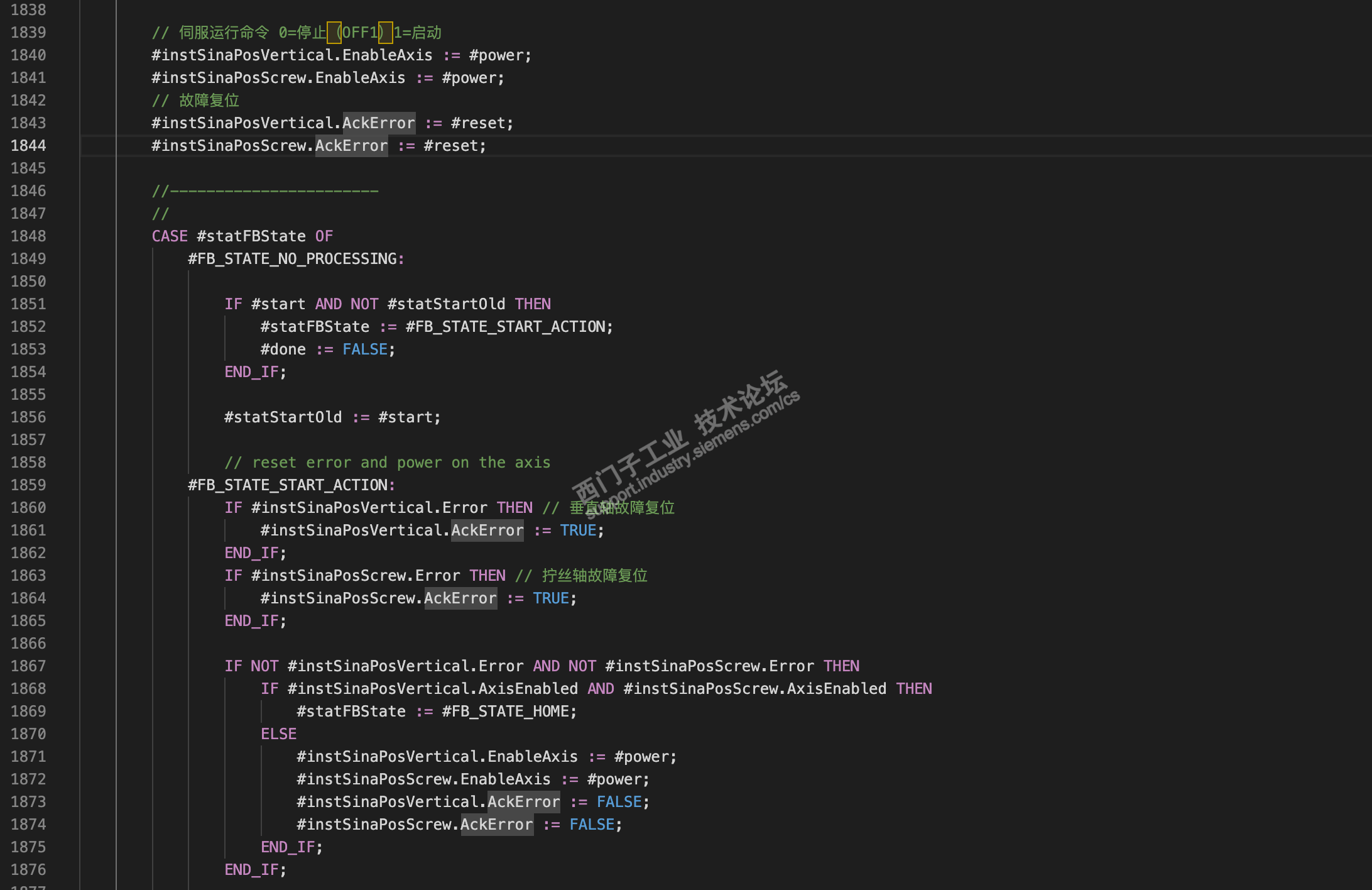Click the OFF1 bracketed text in the comment

click(x=360, y=32)
